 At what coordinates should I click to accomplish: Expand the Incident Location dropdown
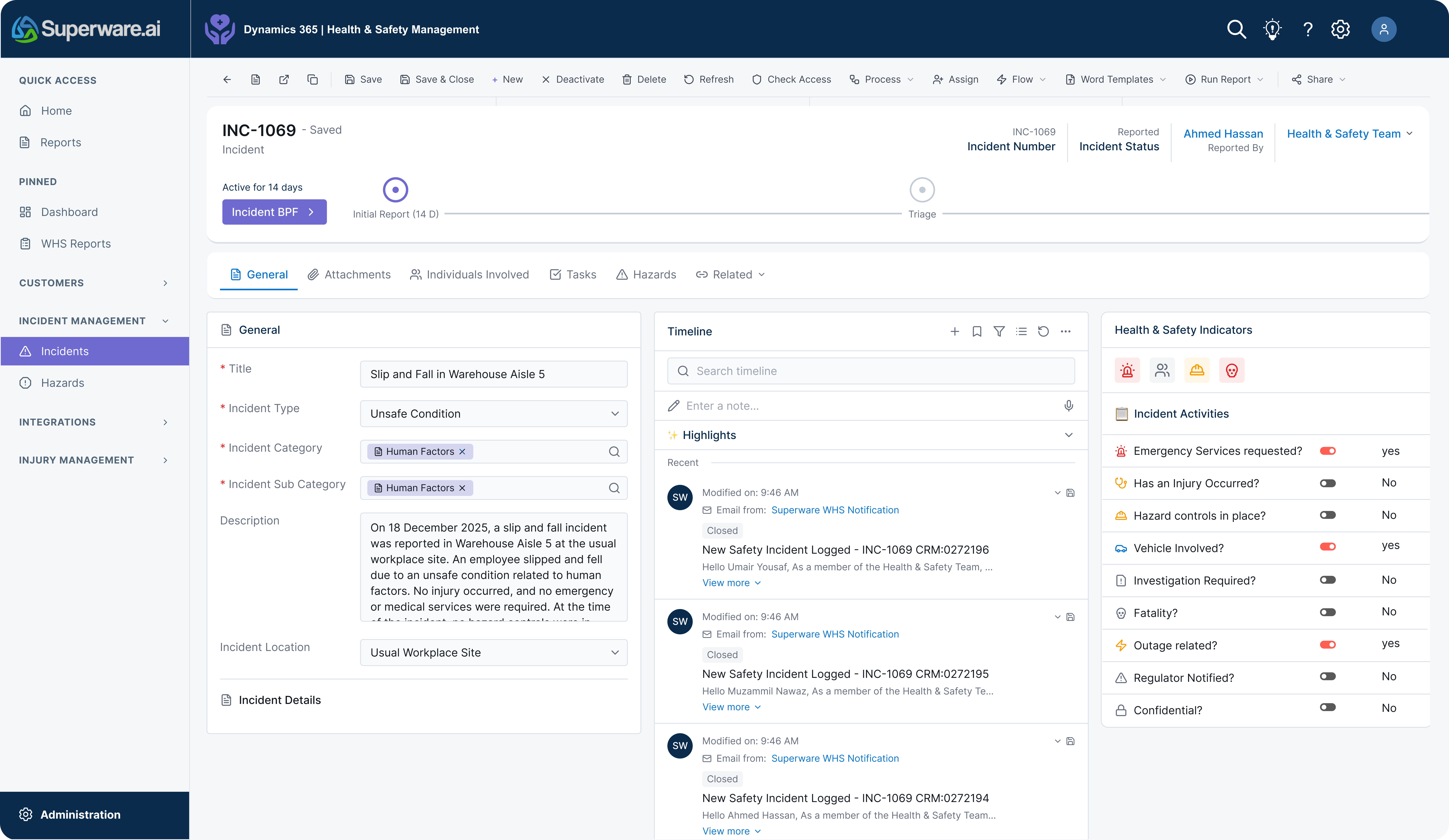pyautogui.click(x=493, y=653)
